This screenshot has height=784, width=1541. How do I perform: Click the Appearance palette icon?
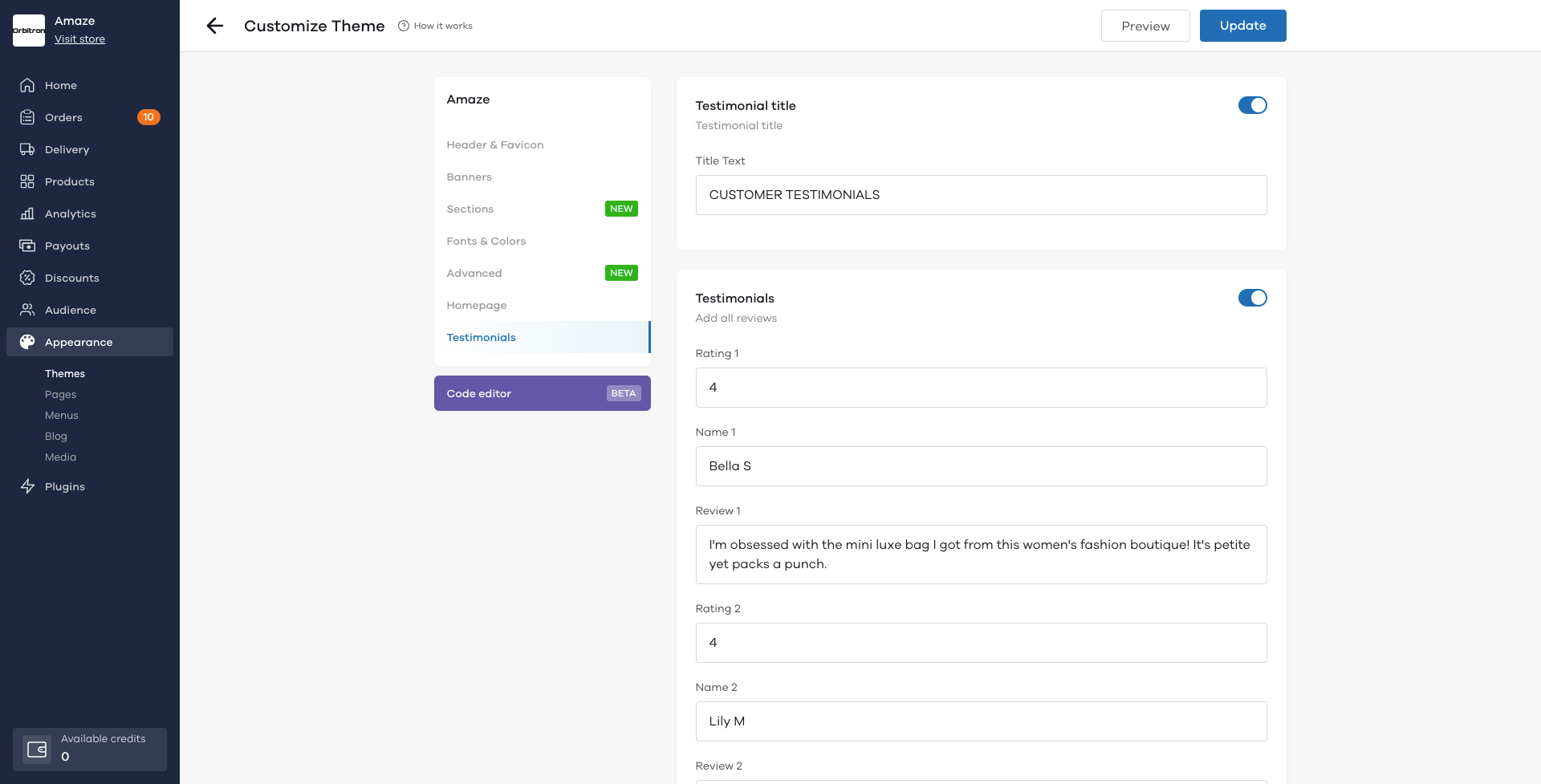point(27,342)
